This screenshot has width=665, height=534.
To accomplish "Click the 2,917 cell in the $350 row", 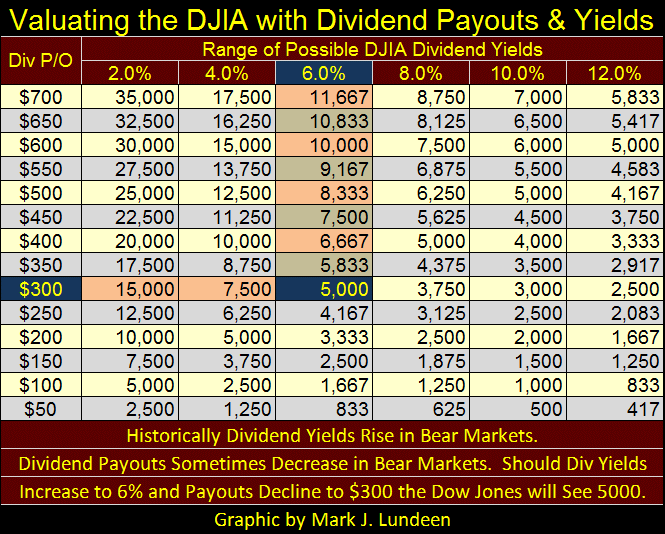I will point(615,265).
